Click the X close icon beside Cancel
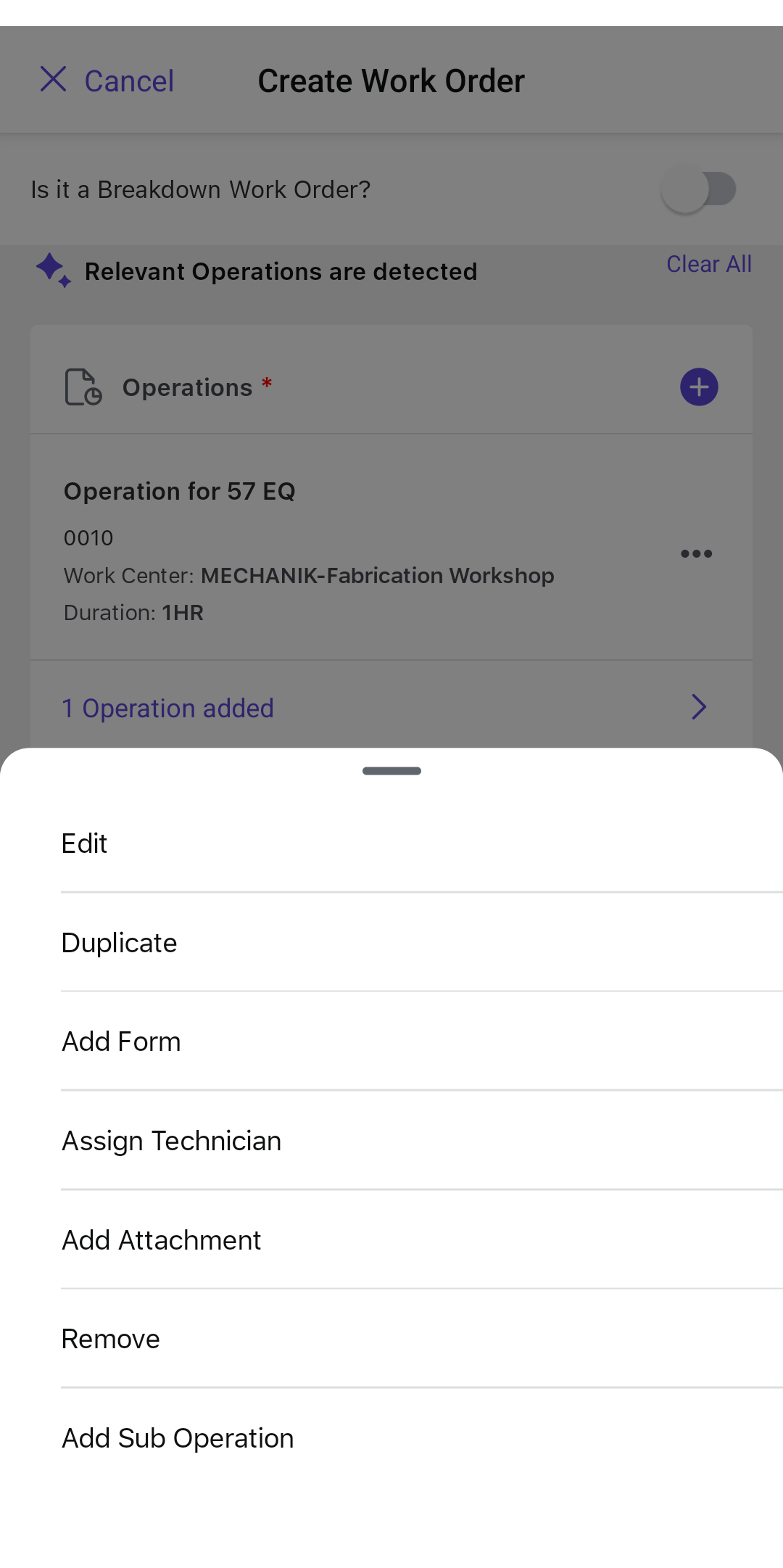The image size is (783, 1568). (x=53, y=80)
